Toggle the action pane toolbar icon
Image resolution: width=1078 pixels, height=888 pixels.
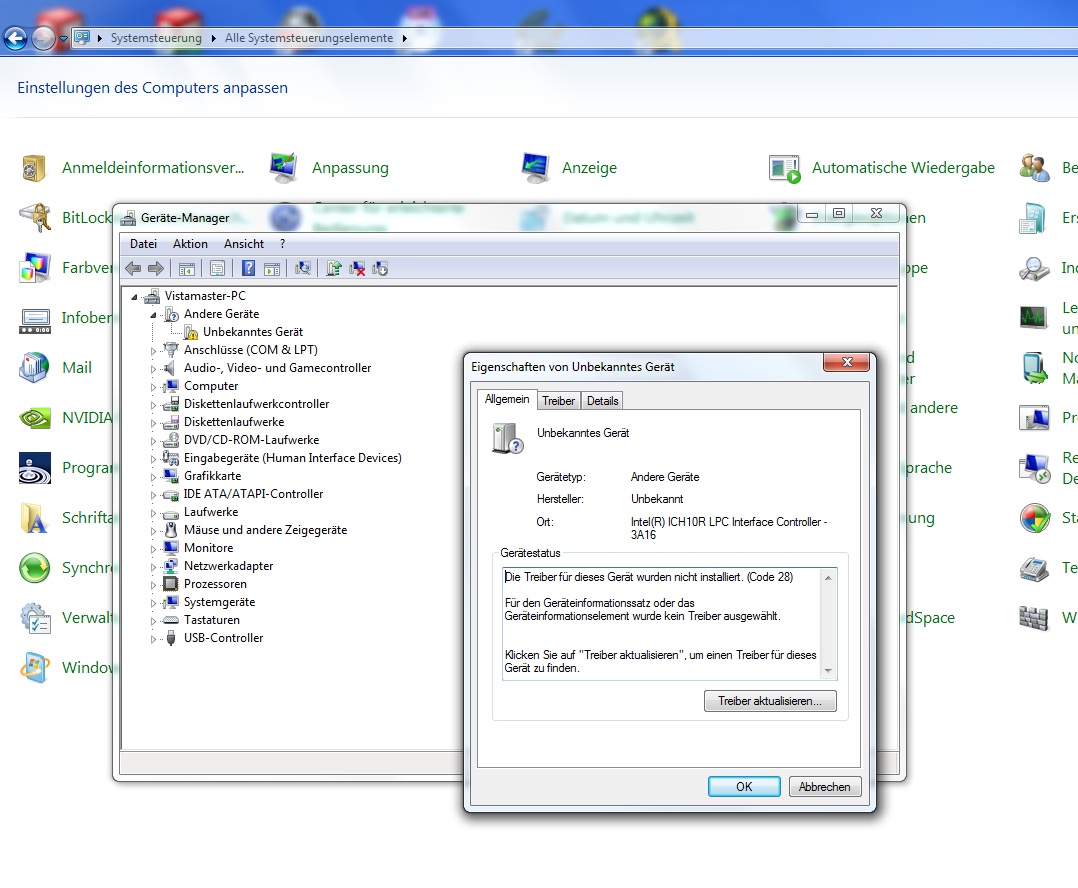[x=272, y=269]
